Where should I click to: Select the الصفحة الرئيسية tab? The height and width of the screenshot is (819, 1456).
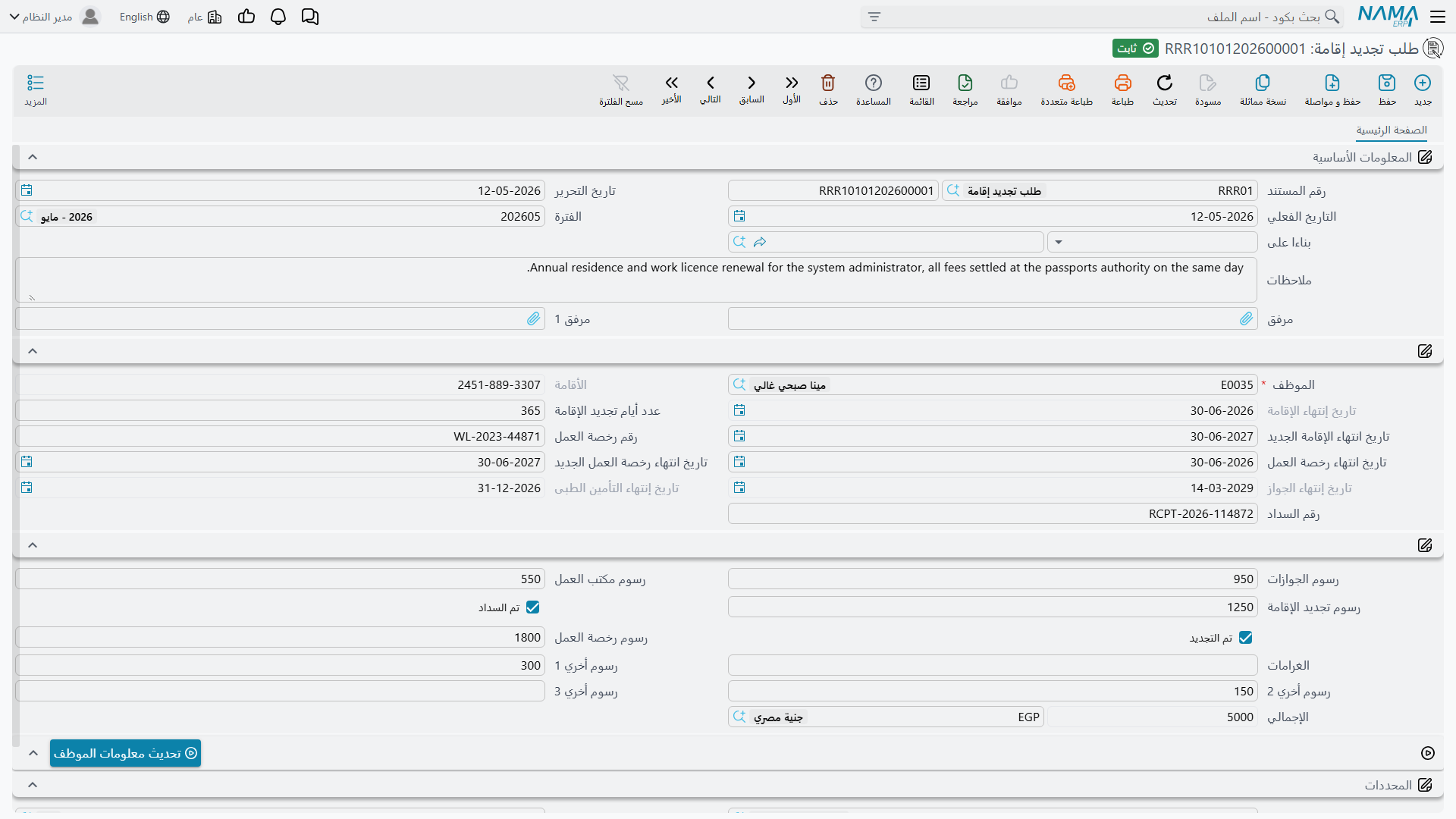[1392, 130]
